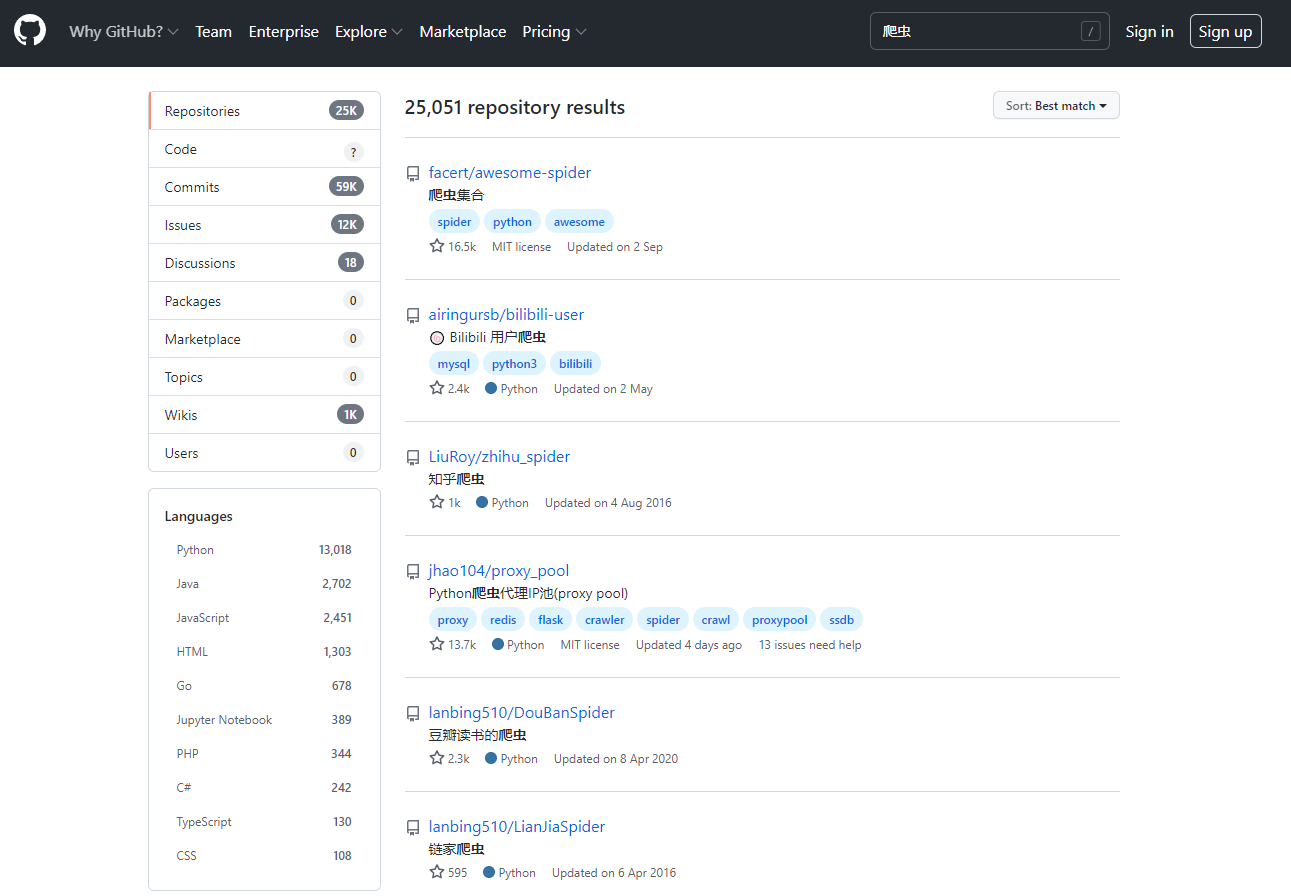Open the jhao104/proxy_pool repository
Viewport: 1291px width, 896px height.
pos(499,570)
